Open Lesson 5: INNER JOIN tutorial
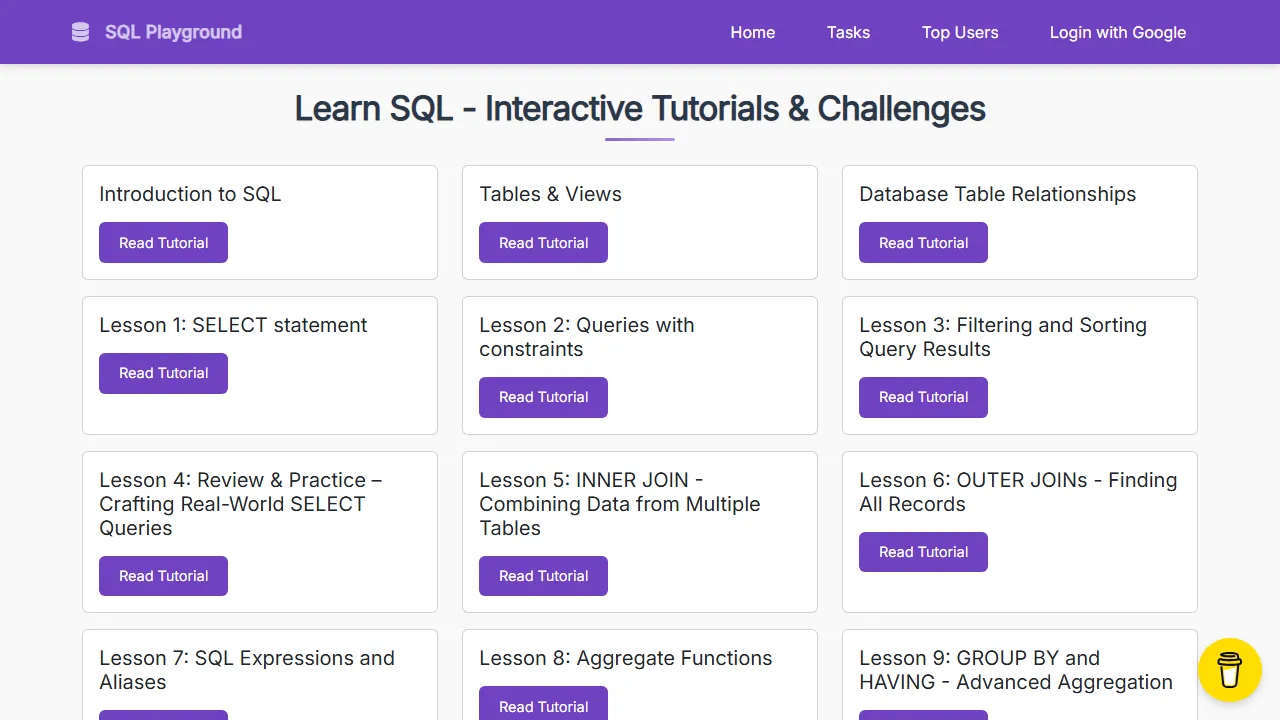The height and width of the screenshot is (720, 1280). point(543,576)
